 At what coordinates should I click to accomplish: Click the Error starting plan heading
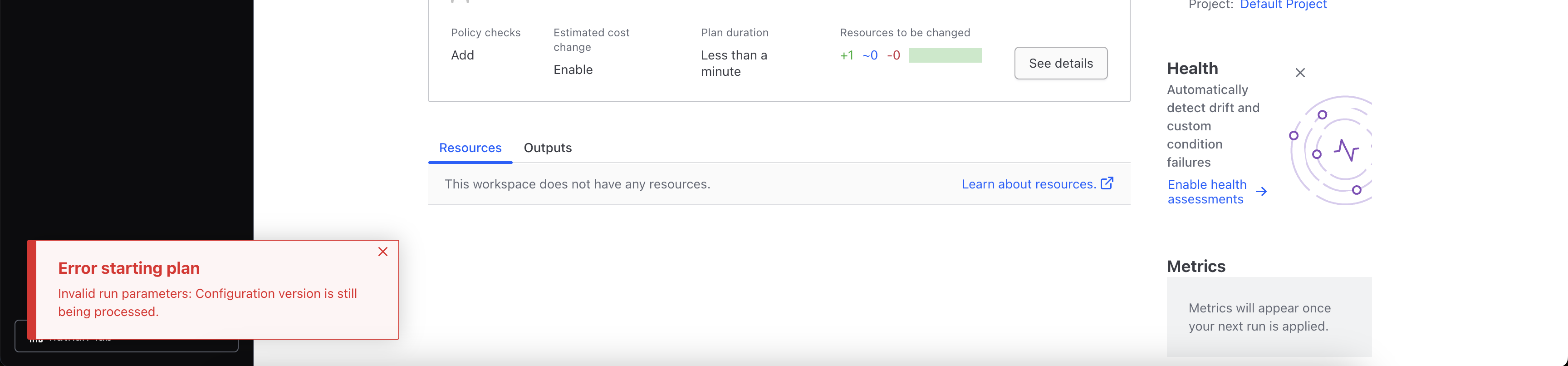pos(128,268)
